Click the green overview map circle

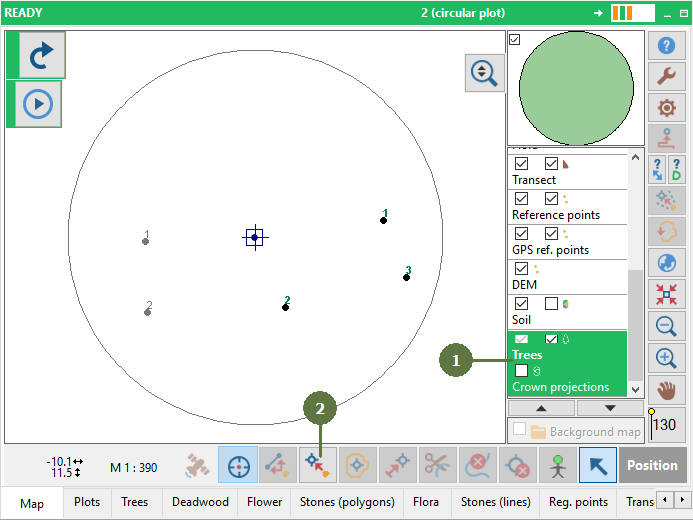576,88
